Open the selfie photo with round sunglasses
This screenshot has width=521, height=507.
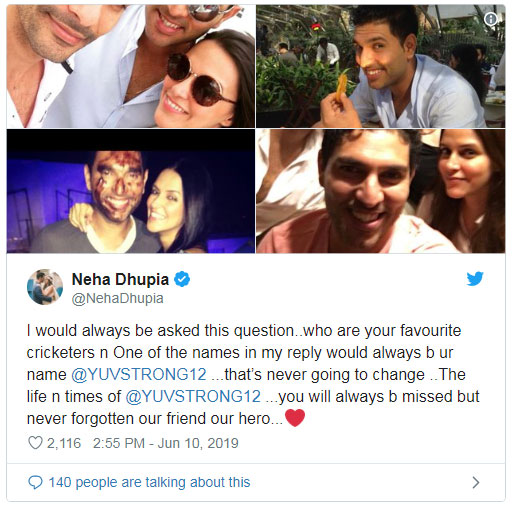pos(131,66)
